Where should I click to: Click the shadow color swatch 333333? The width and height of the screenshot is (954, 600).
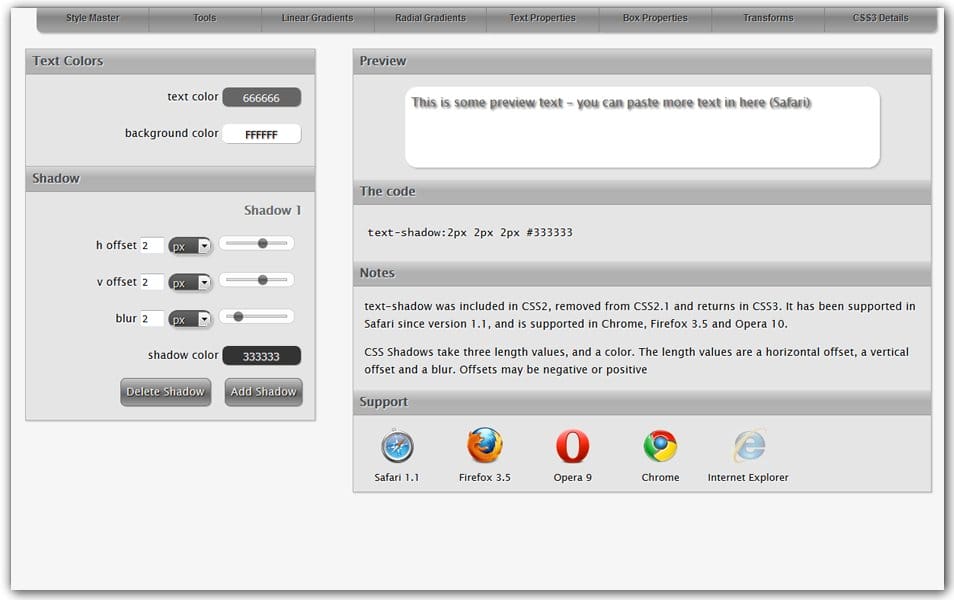(x=261, y=356)
